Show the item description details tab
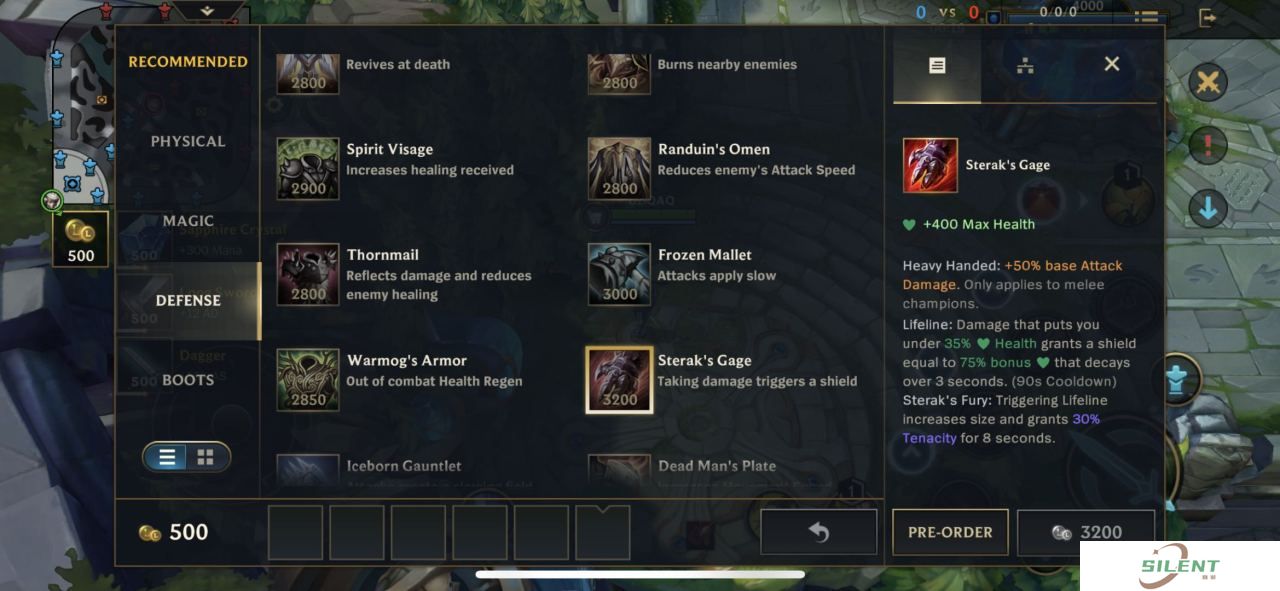Image resolution: width=1280 pixels, height=591 pixels. tap(937, 65)
